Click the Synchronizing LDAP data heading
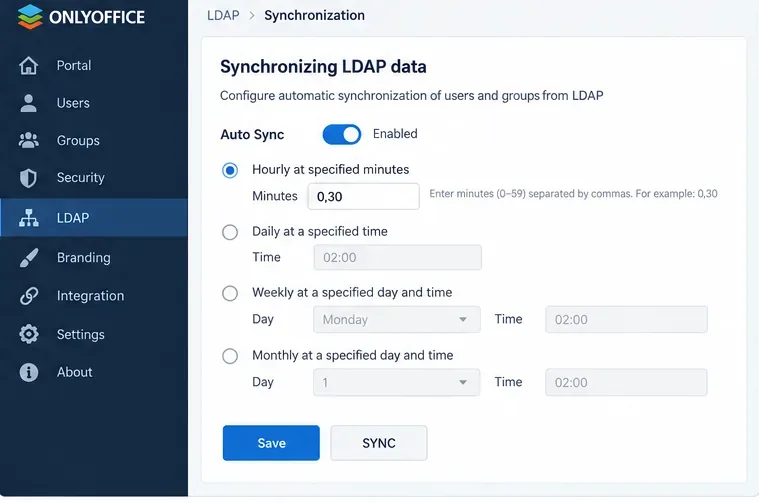The width and height of the screenshot is (759, 503). (x=323, y=67)
